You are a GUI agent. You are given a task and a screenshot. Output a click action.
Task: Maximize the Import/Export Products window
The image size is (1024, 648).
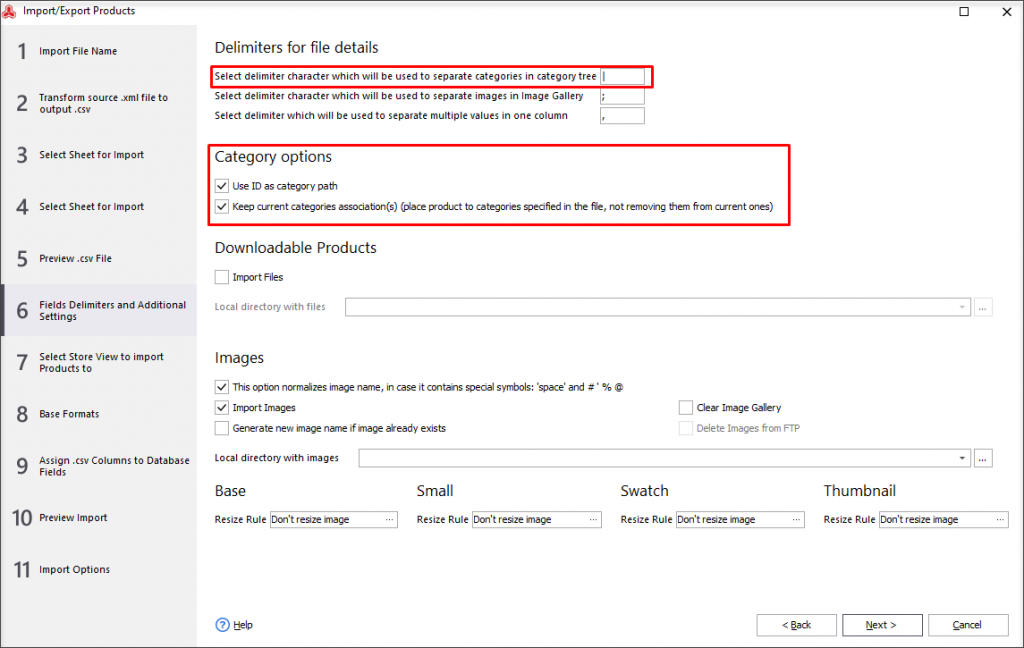click(x=964, y=11)
